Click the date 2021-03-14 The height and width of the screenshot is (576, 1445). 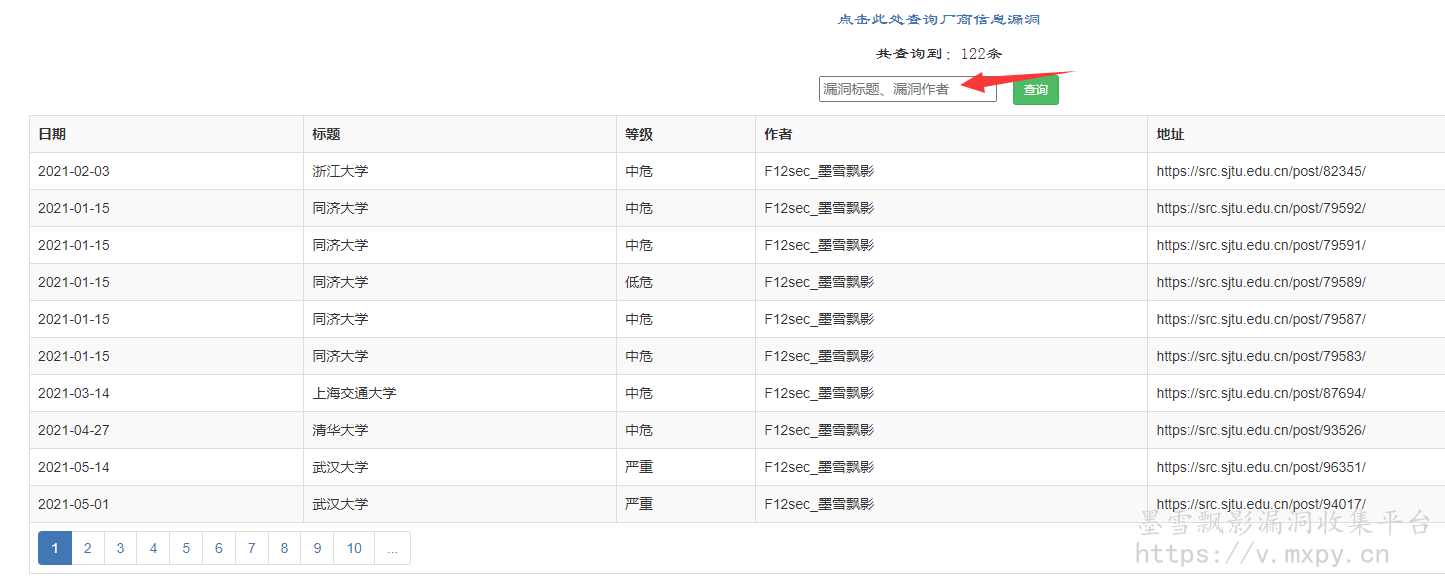tap(74, 393)
